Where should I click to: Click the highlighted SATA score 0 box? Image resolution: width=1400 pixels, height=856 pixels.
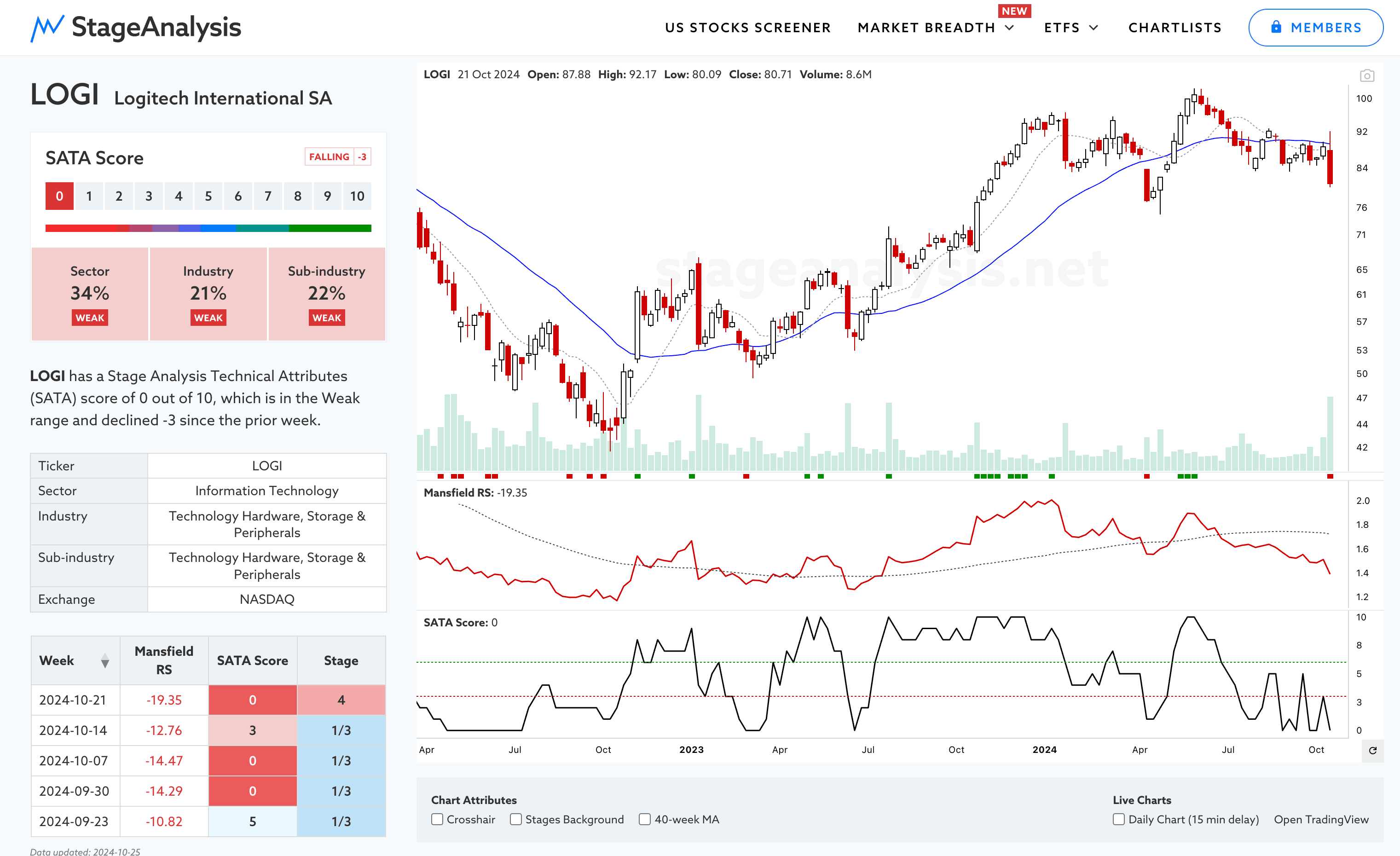click(60, 196)
